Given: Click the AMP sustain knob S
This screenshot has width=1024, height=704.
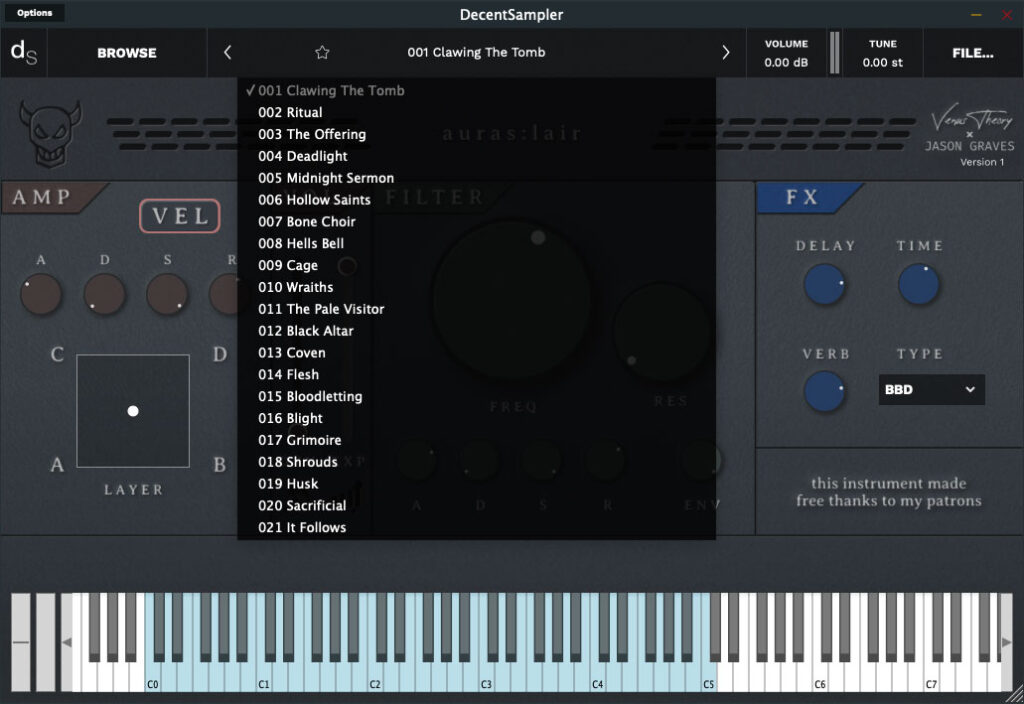Looking at the screenshot, I should (168, 295).
